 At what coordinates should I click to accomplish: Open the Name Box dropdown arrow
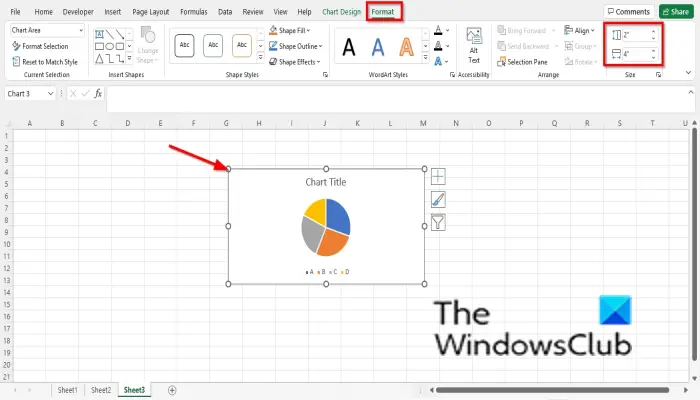tap(50, 93)
